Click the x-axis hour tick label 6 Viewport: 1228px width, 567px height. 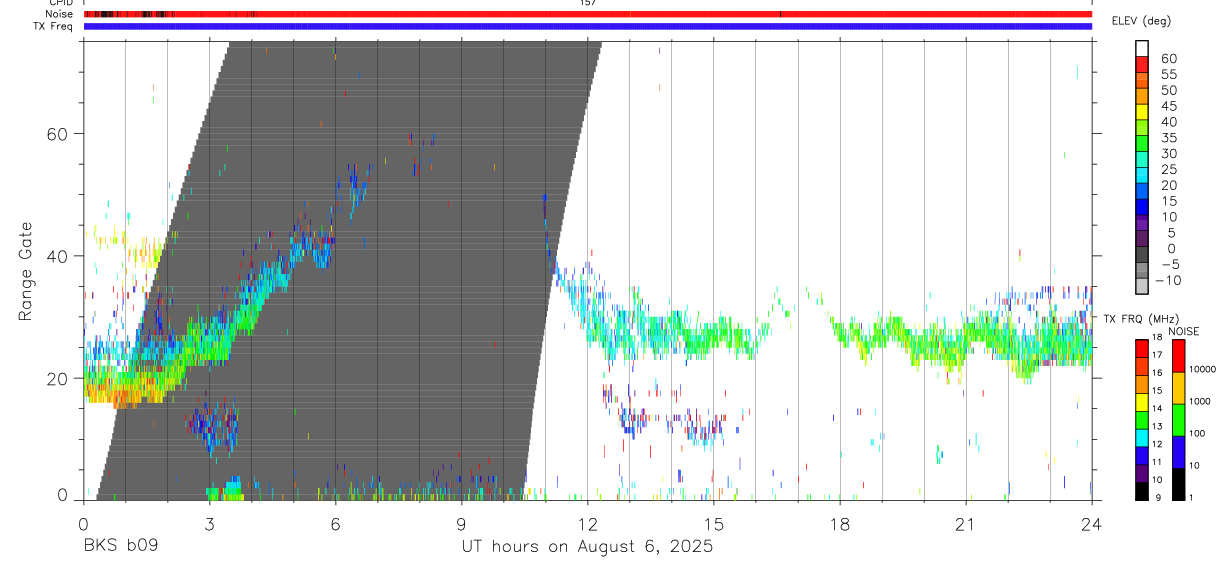[335, 524]
